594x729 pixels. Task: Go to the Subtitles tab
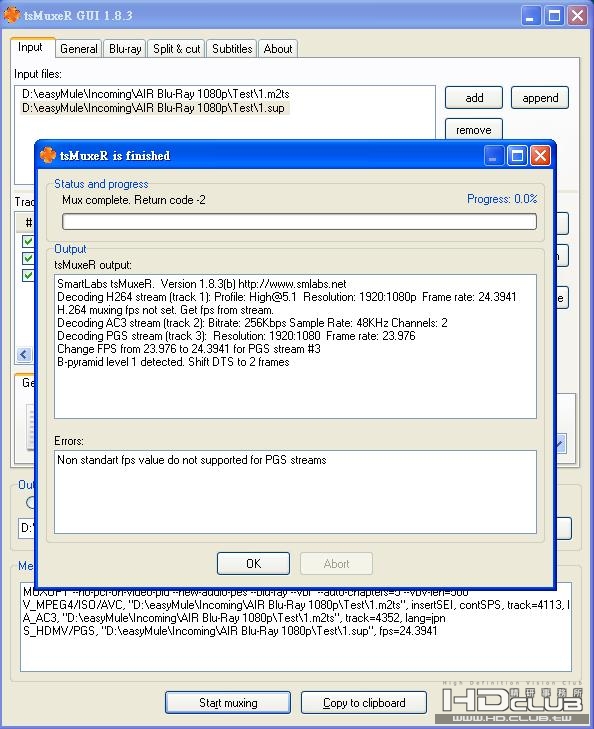(x=232, y=49)
